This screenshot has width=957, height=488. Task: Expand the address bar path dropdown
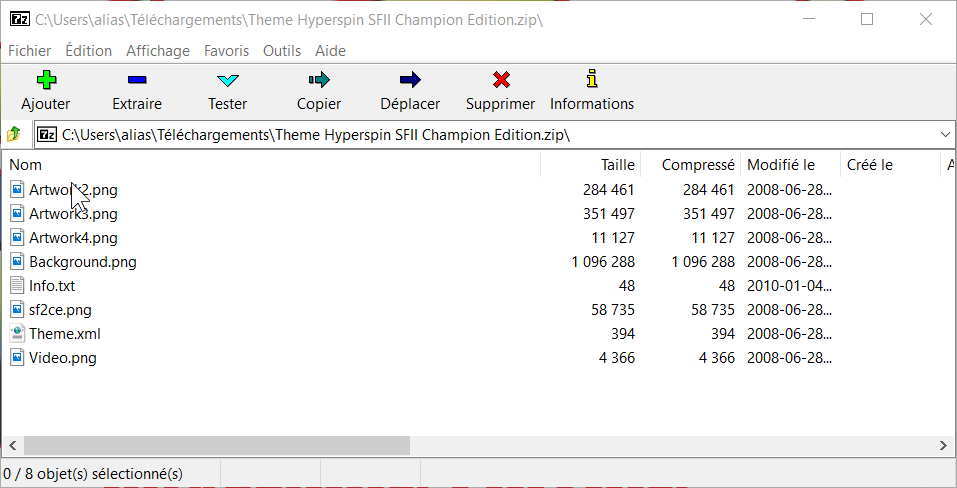(x=945, y=134)
